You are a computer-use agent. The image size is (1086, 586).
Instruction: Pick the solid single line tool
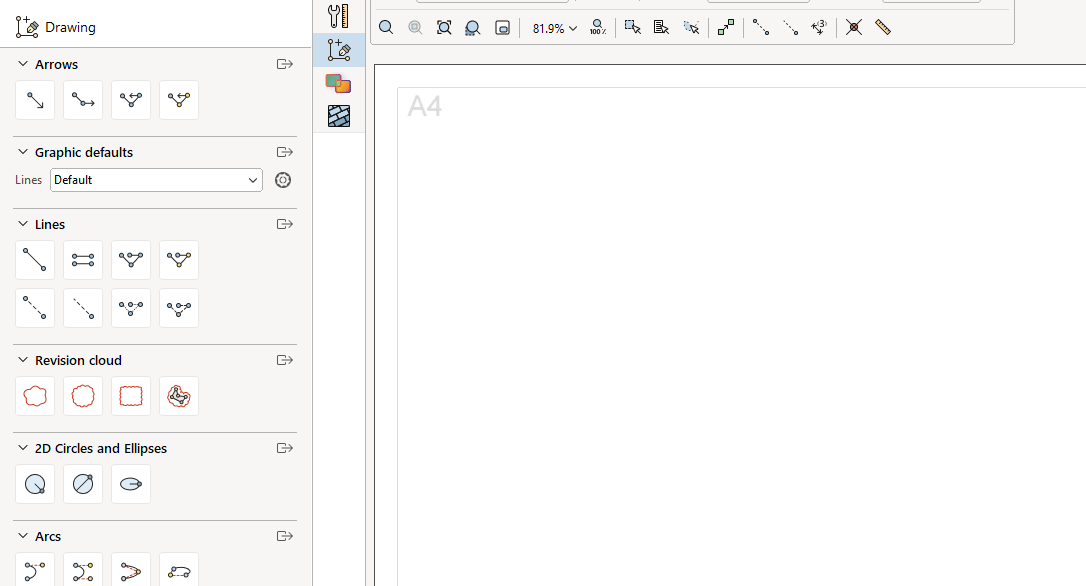[x=35, y=260]
